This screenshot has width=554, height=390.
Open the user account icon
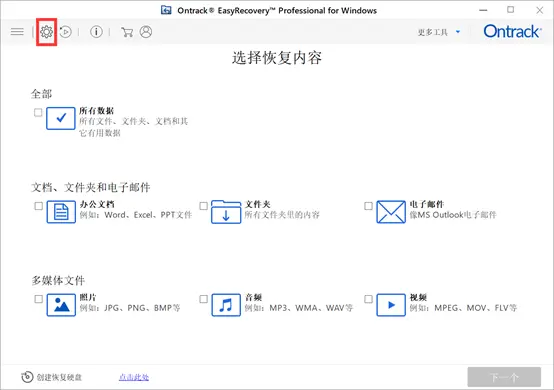click(x=146, y=32)
